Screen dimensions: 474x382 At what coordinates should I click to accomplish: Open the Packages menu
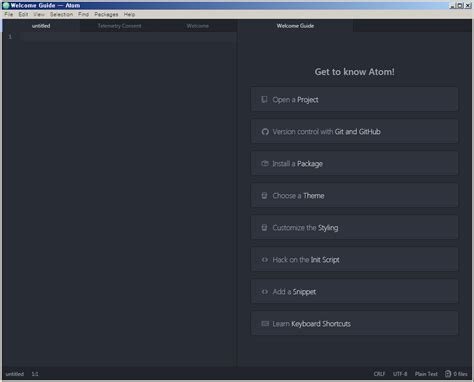click(106, 14)
